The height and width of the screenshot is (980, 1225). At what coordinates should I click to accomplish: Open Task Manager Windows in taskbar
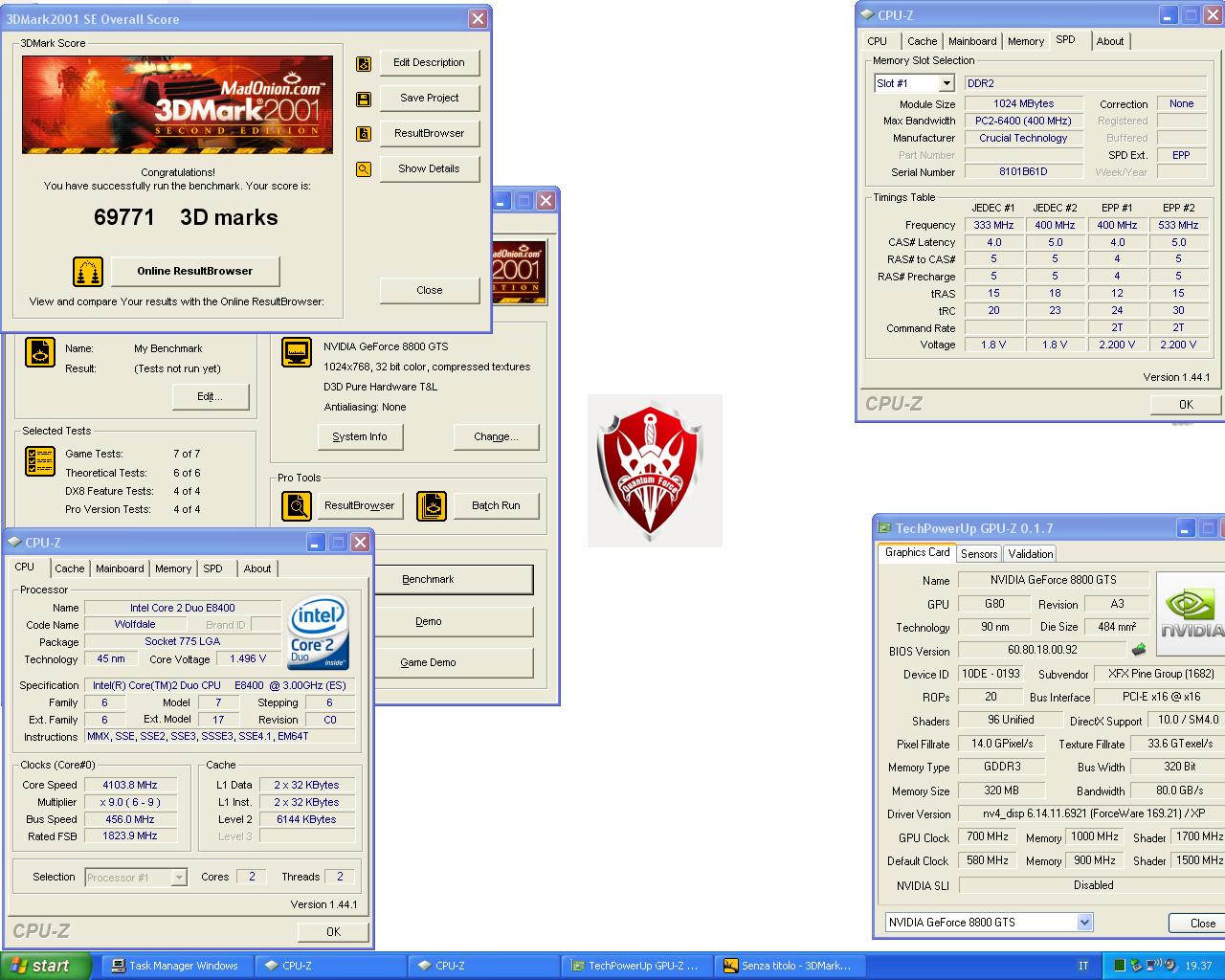pyautogui.click(x=177, y=966)
